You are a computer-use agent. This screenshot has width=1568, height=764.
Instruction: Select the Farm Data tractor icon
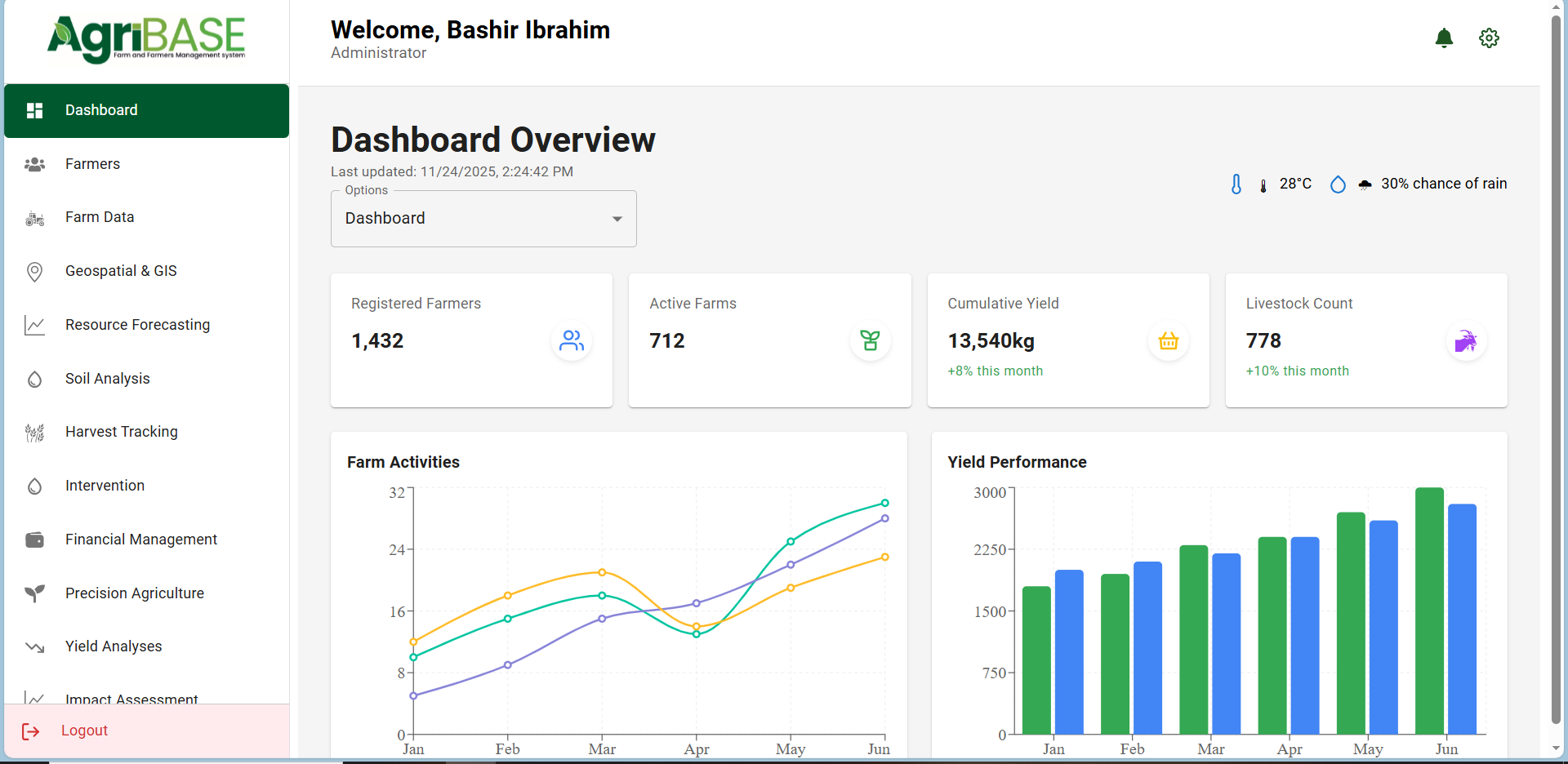pos(34,217)
